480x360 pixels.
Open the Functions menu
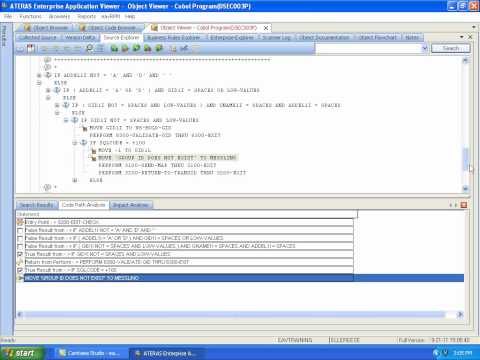point(30,16)
